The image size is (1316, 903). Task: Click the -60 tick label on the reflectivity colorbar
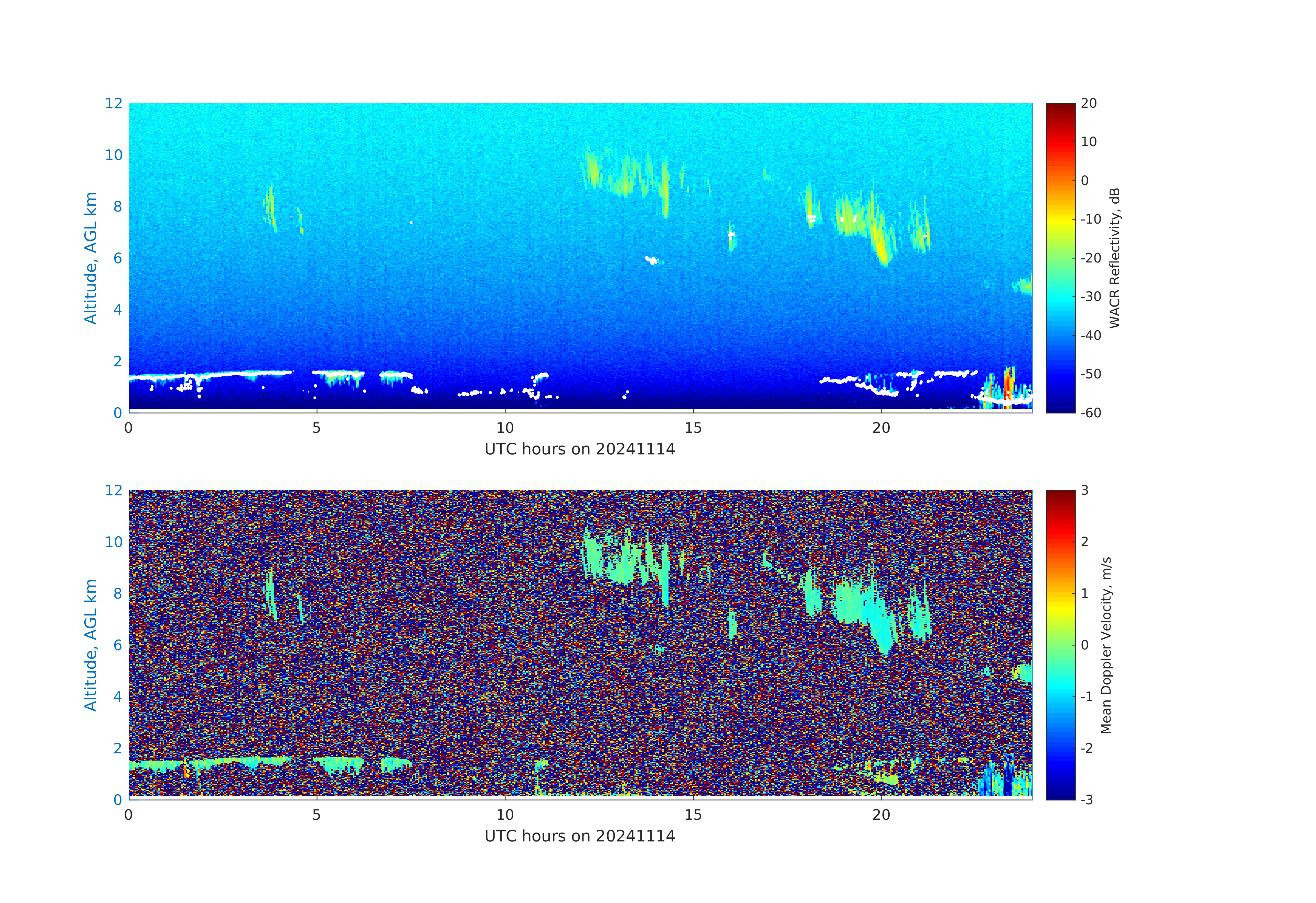(x=1091, y=413)
